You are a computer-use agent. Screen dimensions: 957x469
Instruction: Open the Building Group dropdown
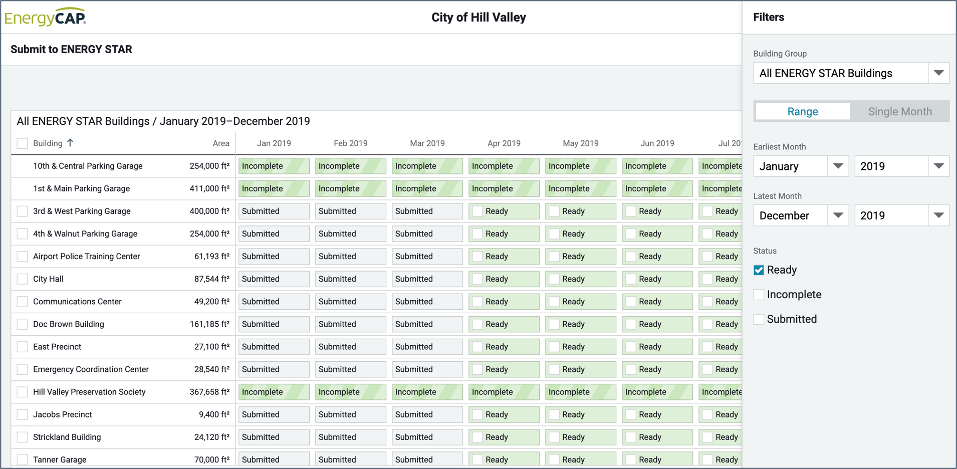click(850, 73)
